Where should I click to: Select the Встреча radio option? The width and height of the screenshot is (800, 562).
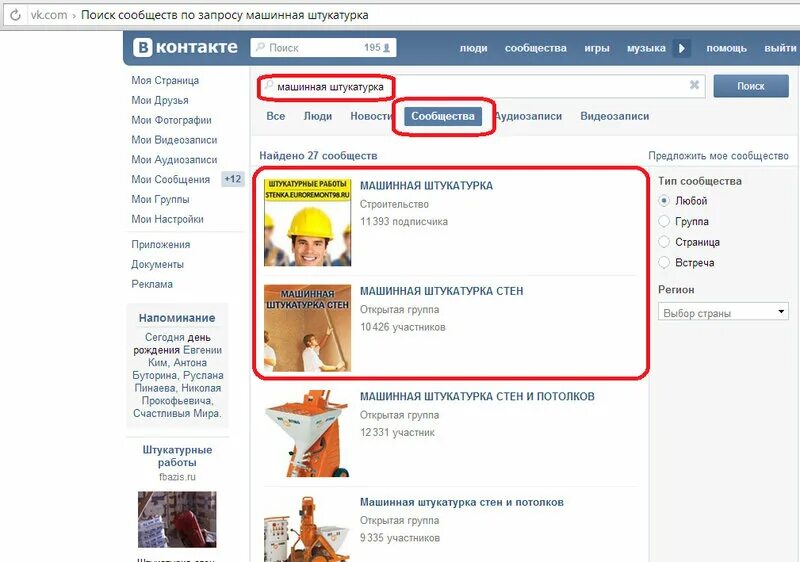click(x=664, y=263)
